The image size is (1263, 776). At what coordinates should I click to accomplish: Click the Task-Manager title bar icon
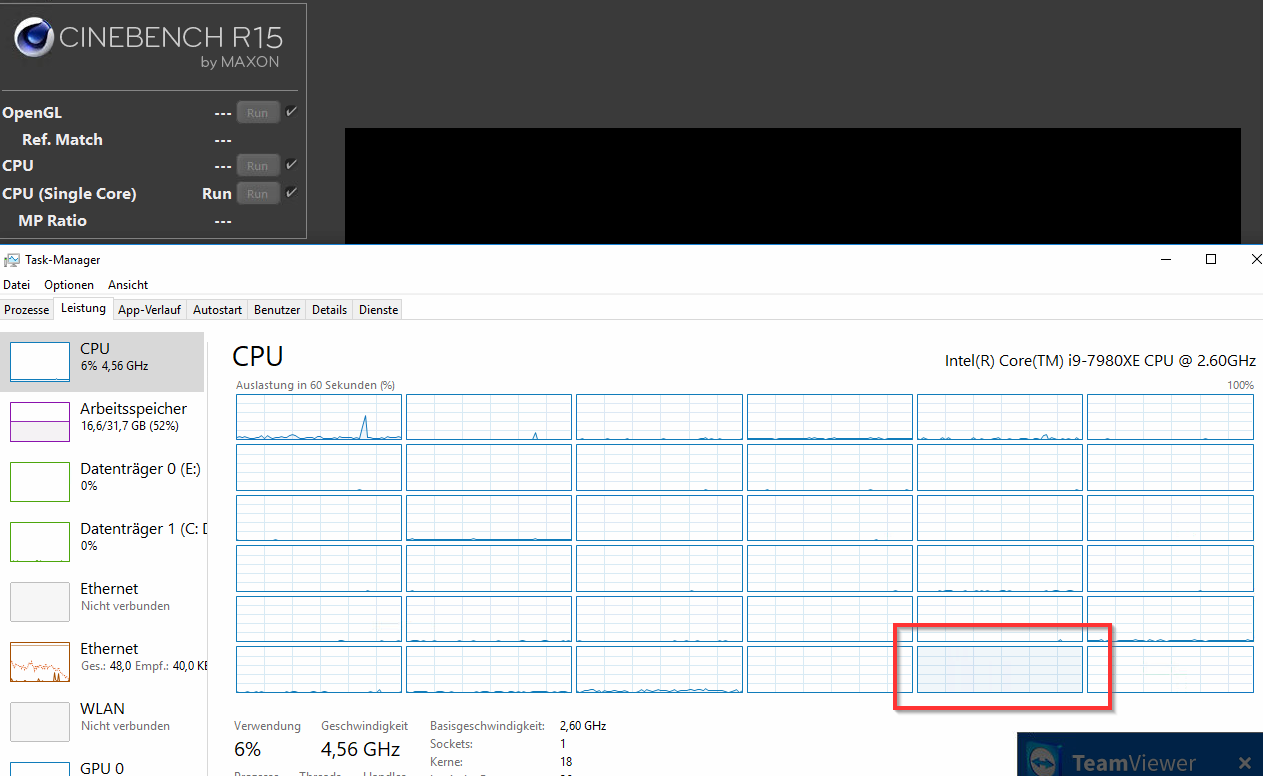tap(12, 260)
